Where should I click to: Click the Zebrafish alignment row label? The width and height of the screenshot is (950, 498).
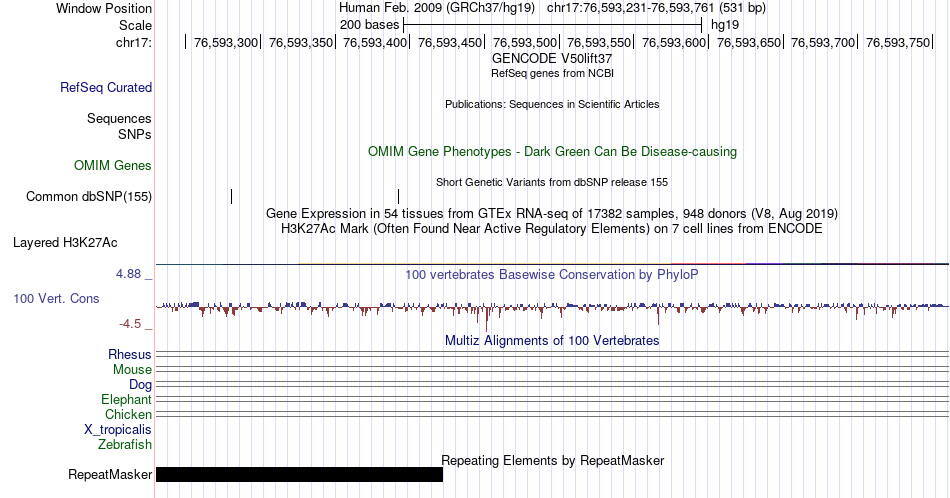(x=125, y=444)
